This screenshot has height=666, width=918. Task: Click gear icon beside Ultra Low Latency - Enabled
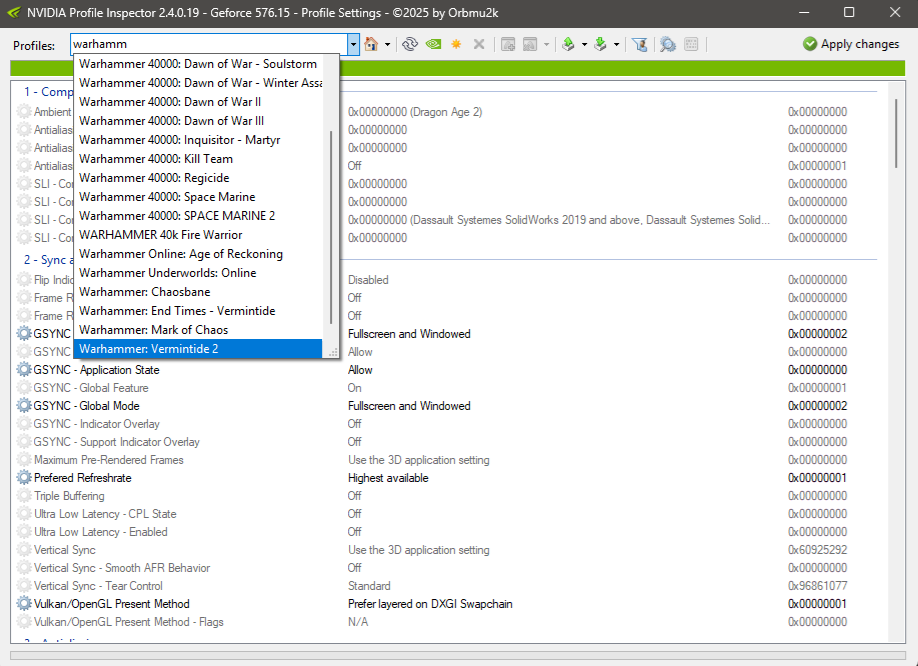(24, 532)
